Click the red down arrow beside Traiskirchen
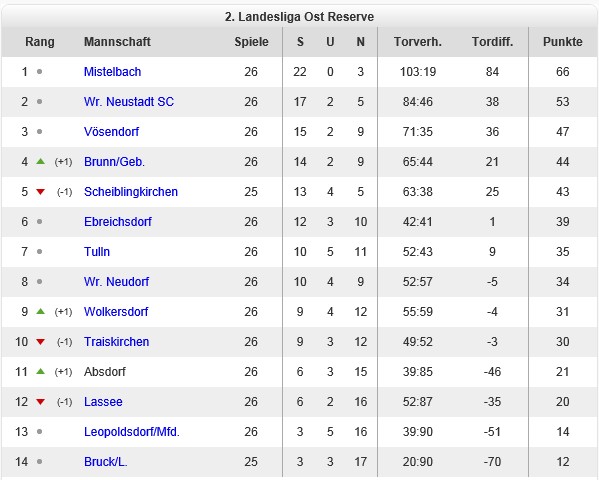Screen dimensions: 599x480 [x=40, y=342]
